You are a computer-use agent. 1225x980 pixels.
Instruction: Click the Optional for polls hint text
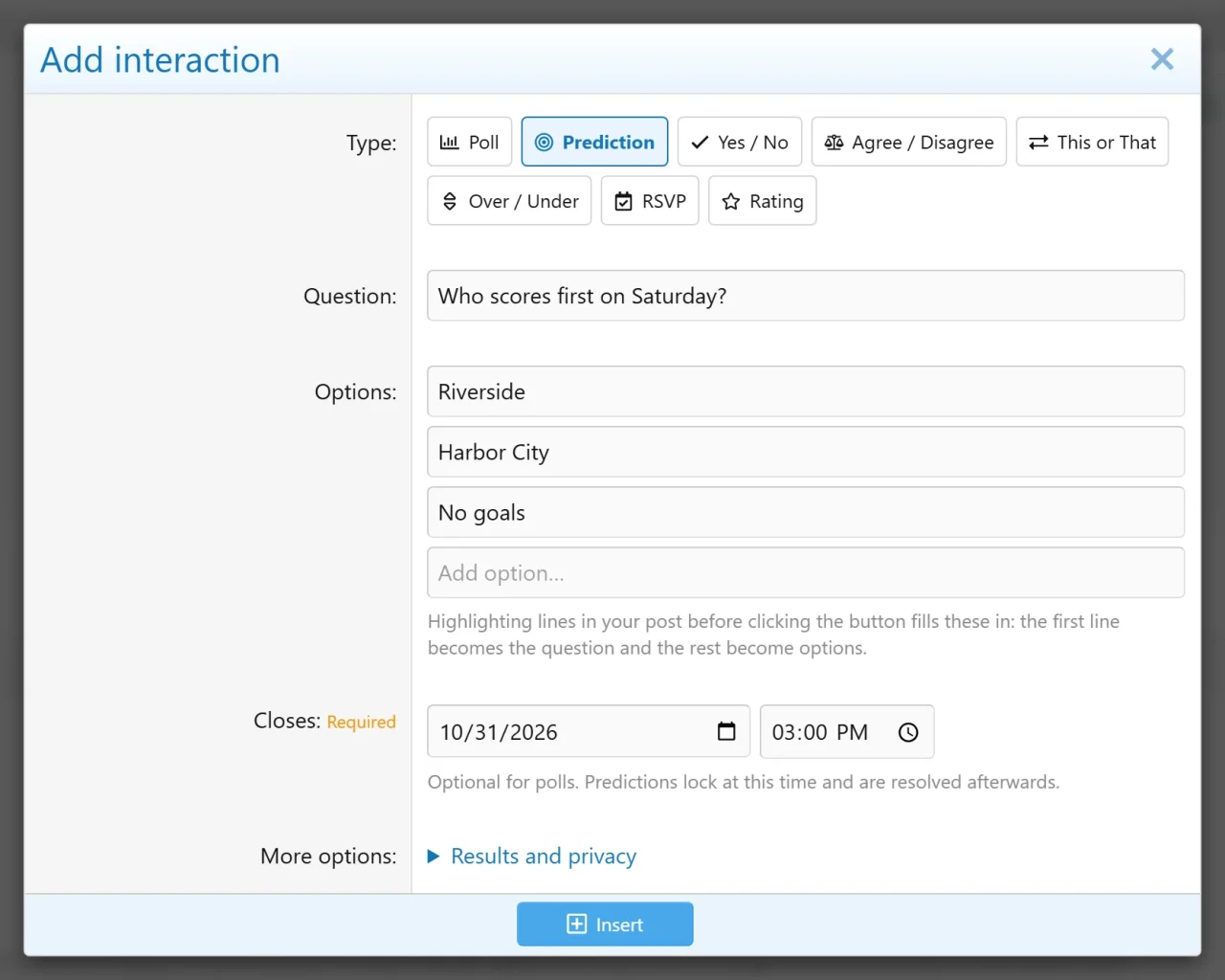point(744,782)
